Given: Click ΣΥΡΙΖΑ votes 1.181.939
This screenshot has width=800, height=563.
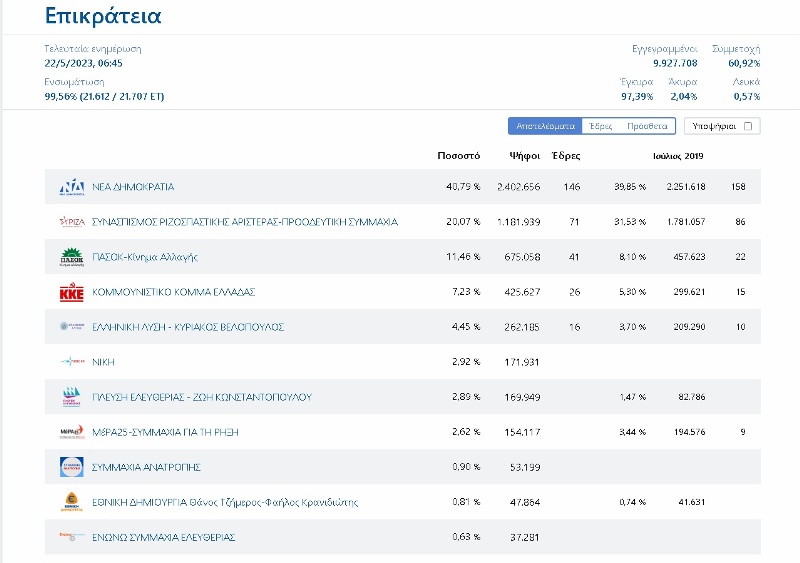Looking at the screenshot, I should [x=518, y=222].
